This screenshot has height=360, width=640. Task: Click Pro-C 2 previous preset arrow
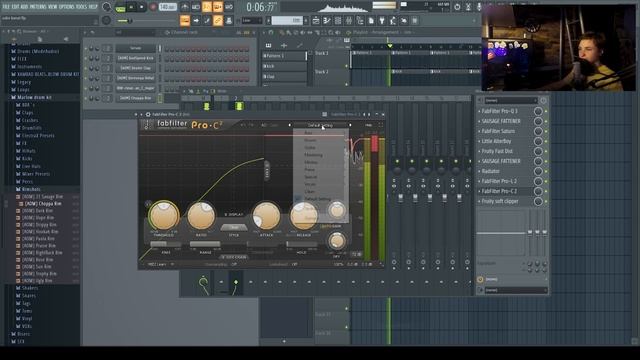tap(290, 125)
